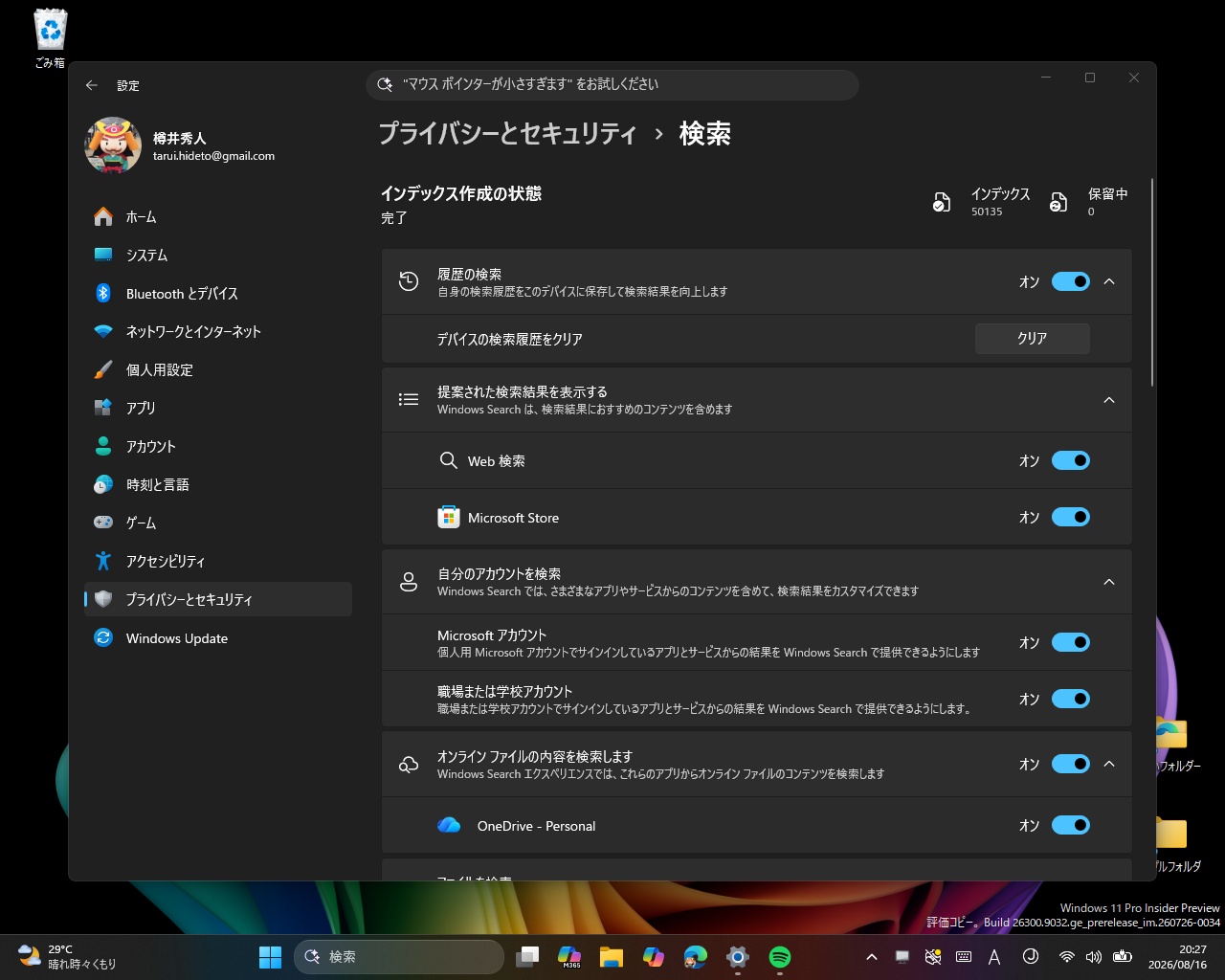Open the weather widget 29°C
This screenshot has width=1225, height=980.
(67, 957)
